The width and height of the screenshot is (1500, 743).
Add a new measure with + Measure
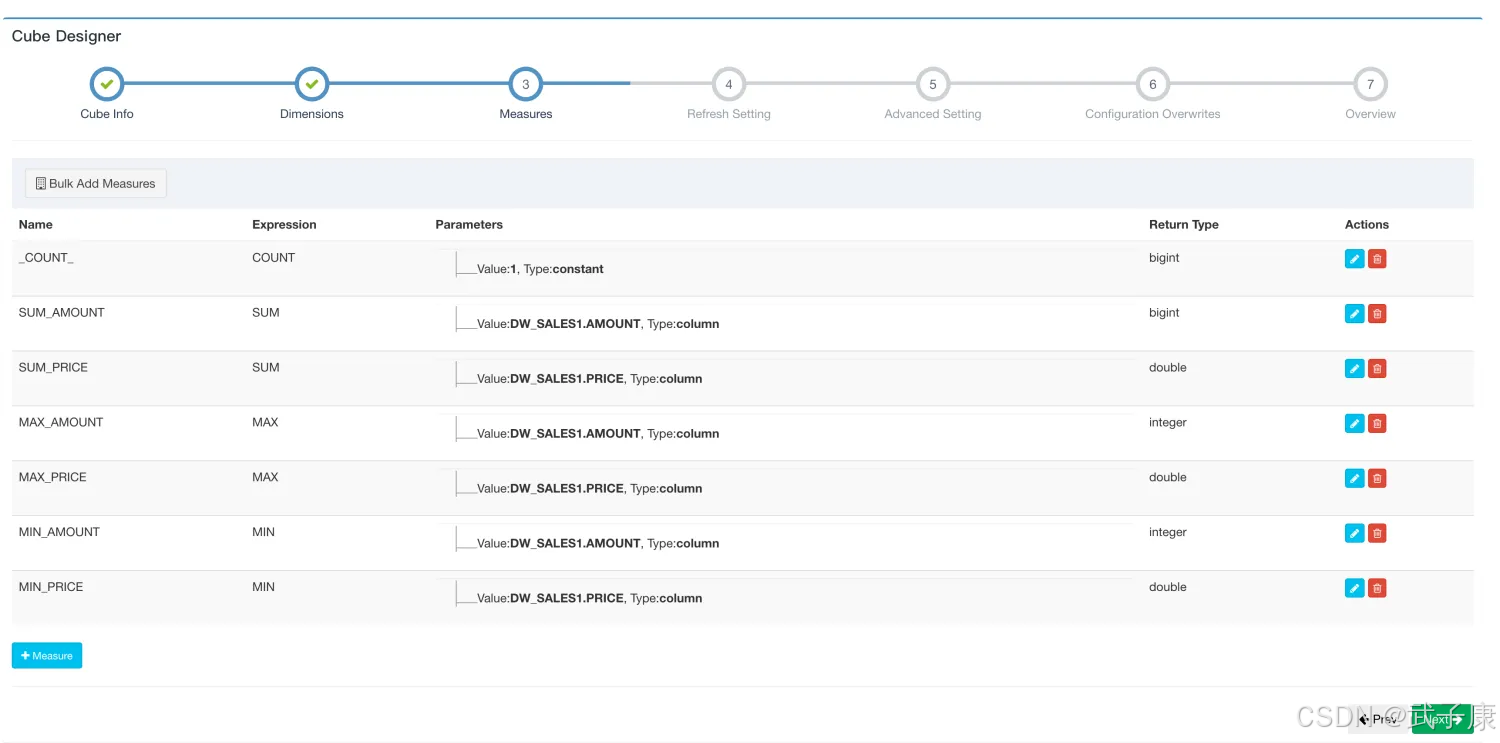(x=47, y=656)
